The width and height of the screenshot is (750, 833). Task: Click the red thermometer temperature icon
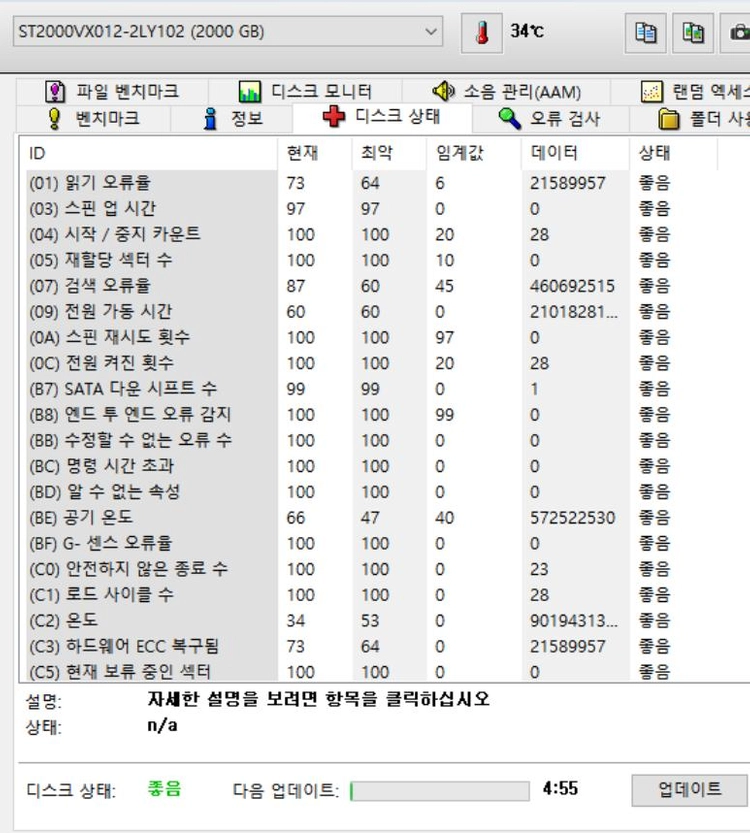[482, 32]
